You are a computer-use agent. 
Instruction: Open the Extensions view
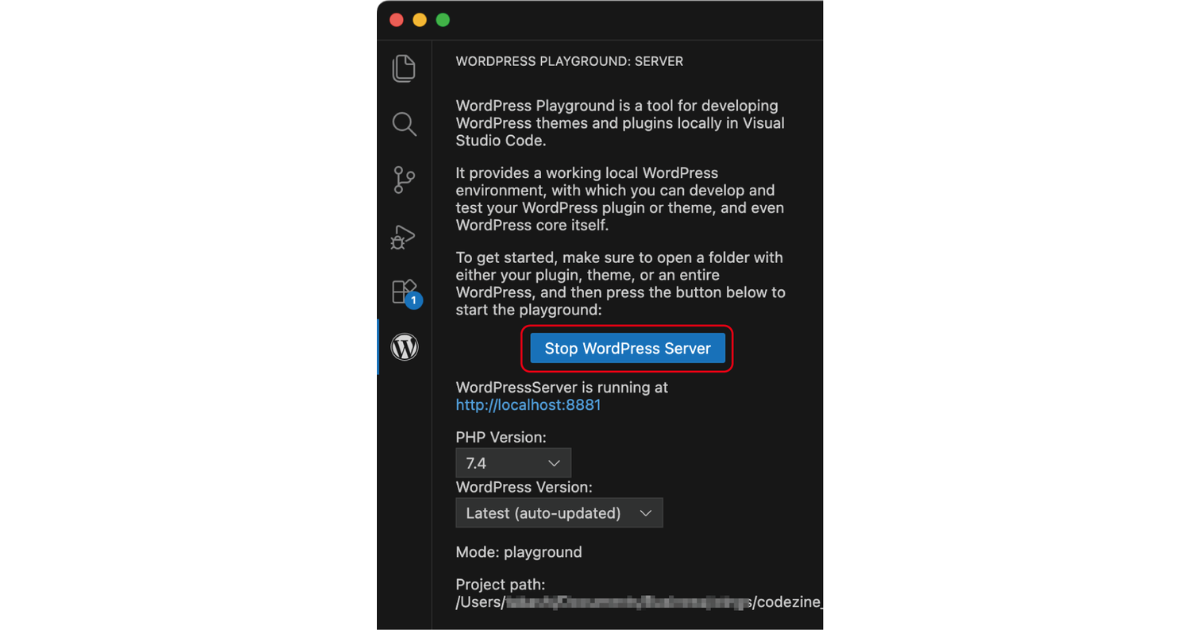(x=404, y=292)
